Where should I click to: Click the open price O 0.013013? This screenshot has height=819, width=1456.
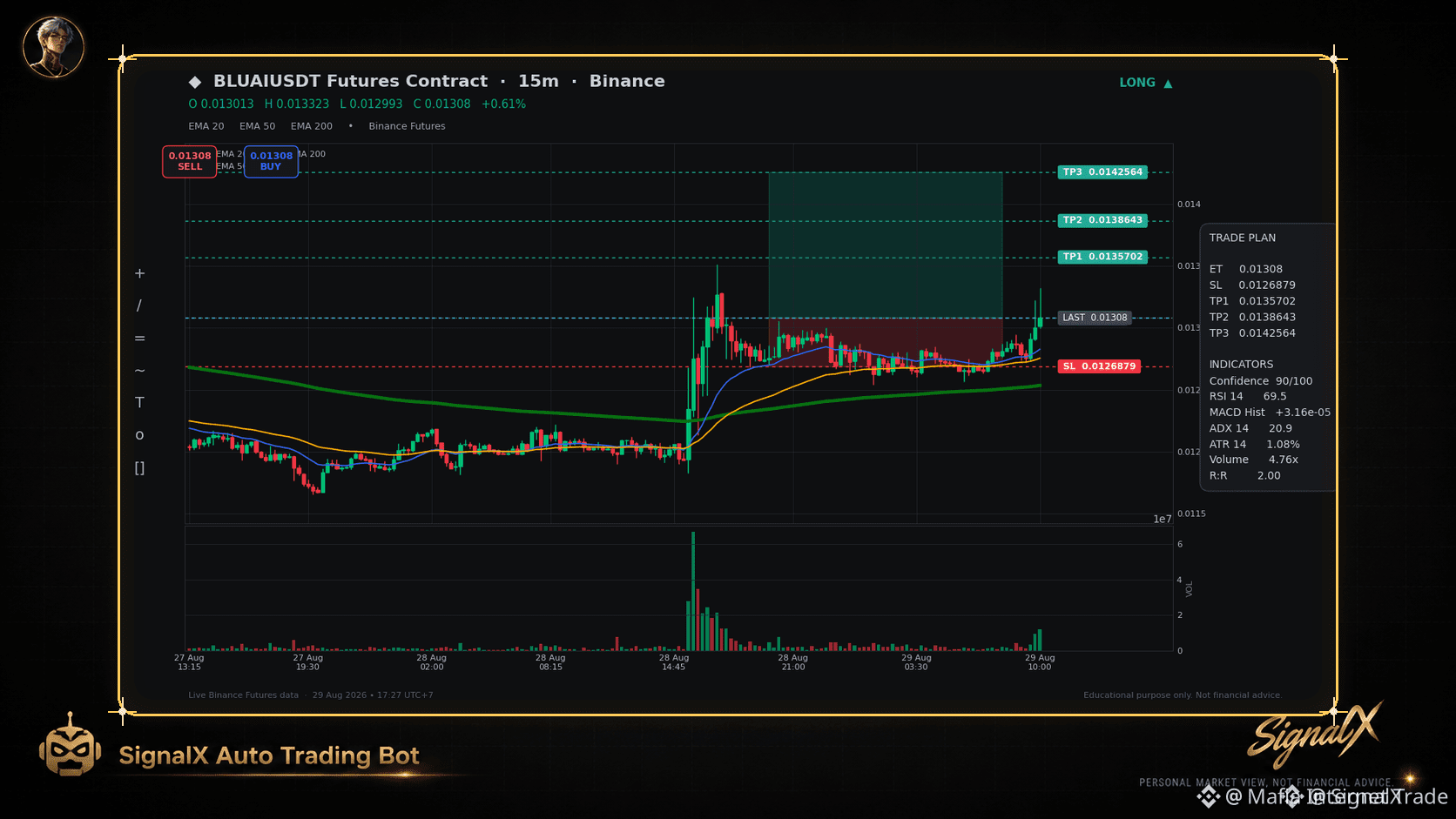point(221,104)
